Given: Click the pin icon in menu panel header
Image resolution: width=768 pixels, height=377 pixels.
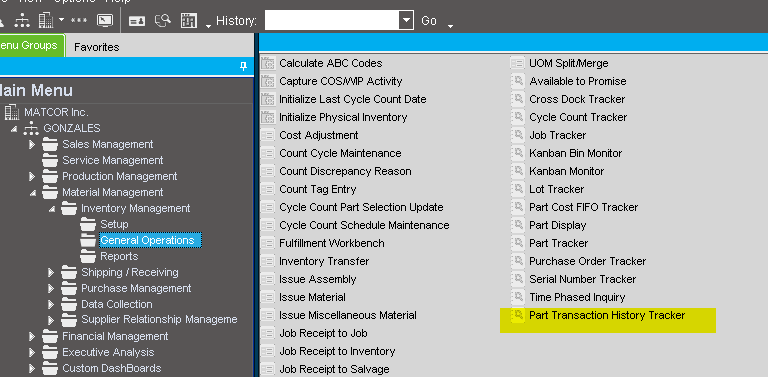Looking at the screenshot, I should [x=243, y=66].
